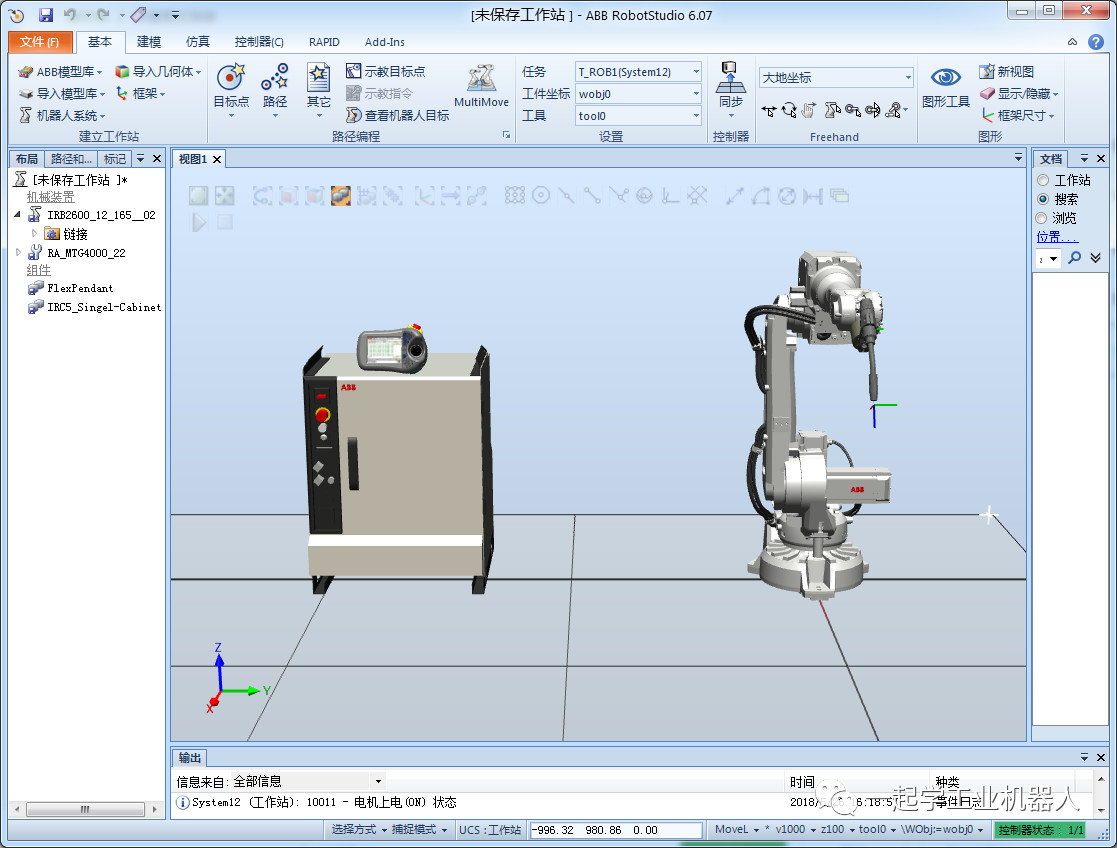This screenshot has width=1117, height=848.
Task: Click the save icon in title bar
Action: click(46, 15)
